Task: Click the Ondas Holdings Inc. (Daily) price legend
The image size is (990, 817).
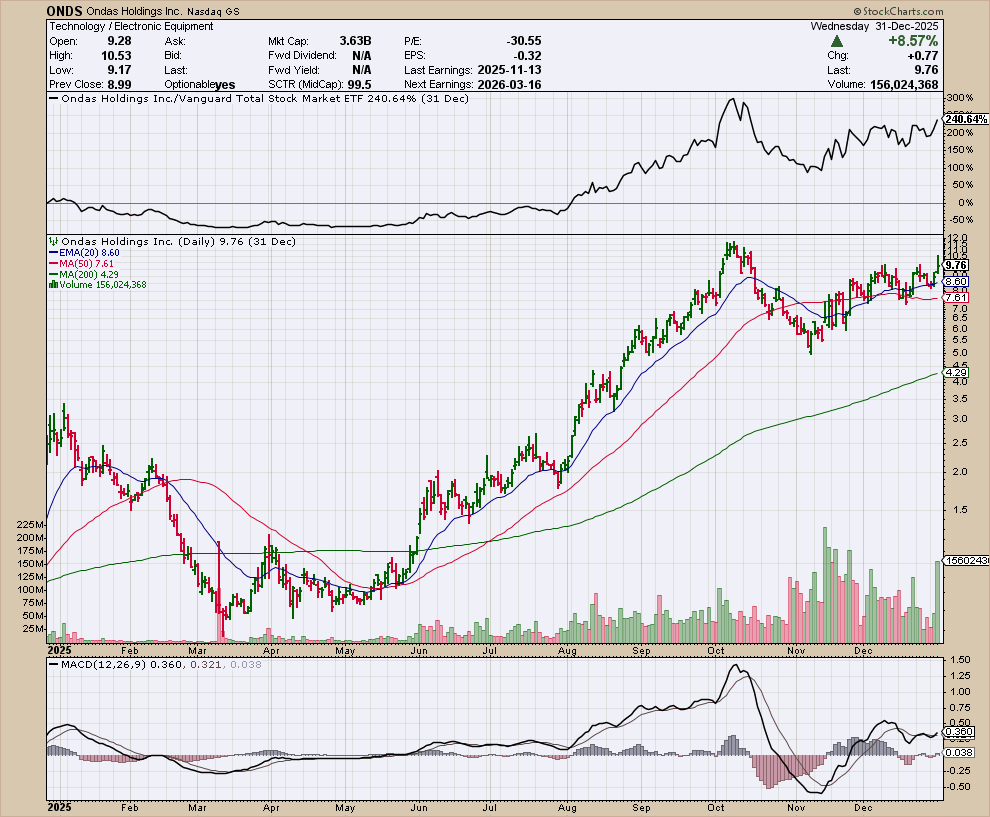Action: (172, 241)
